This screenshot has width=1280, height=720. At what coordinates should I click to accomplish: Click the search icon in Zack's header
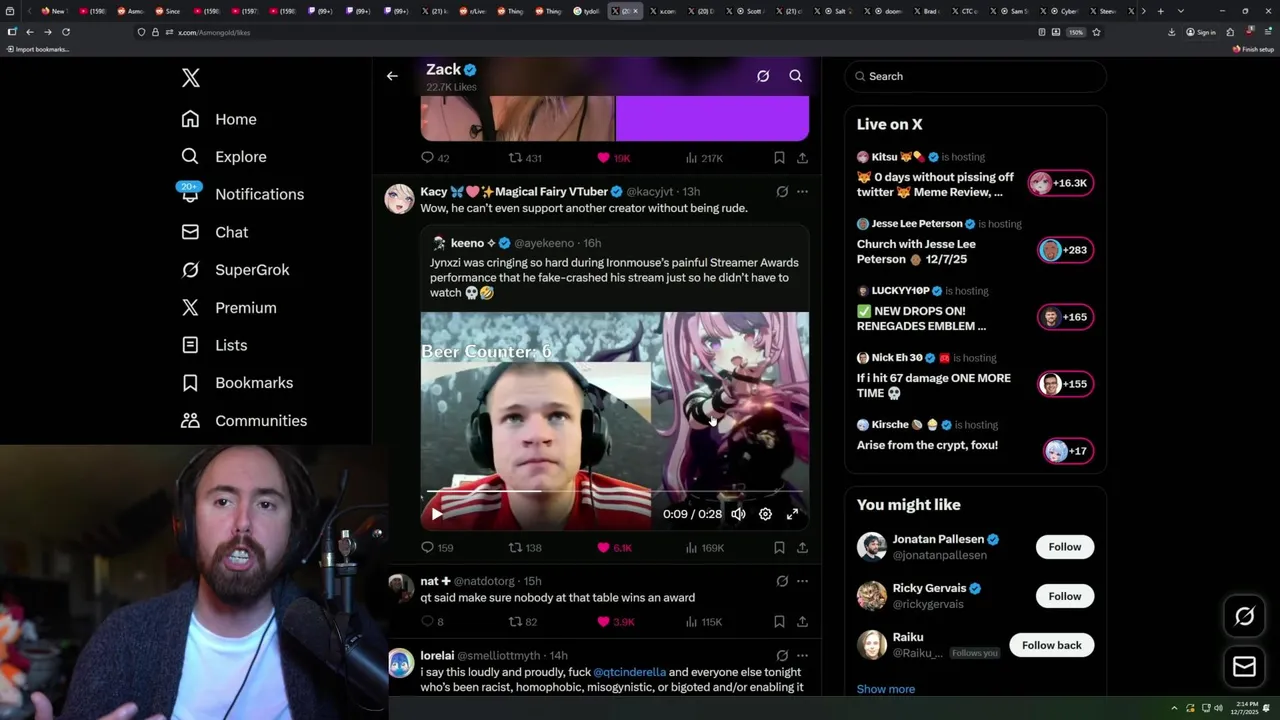796,76
